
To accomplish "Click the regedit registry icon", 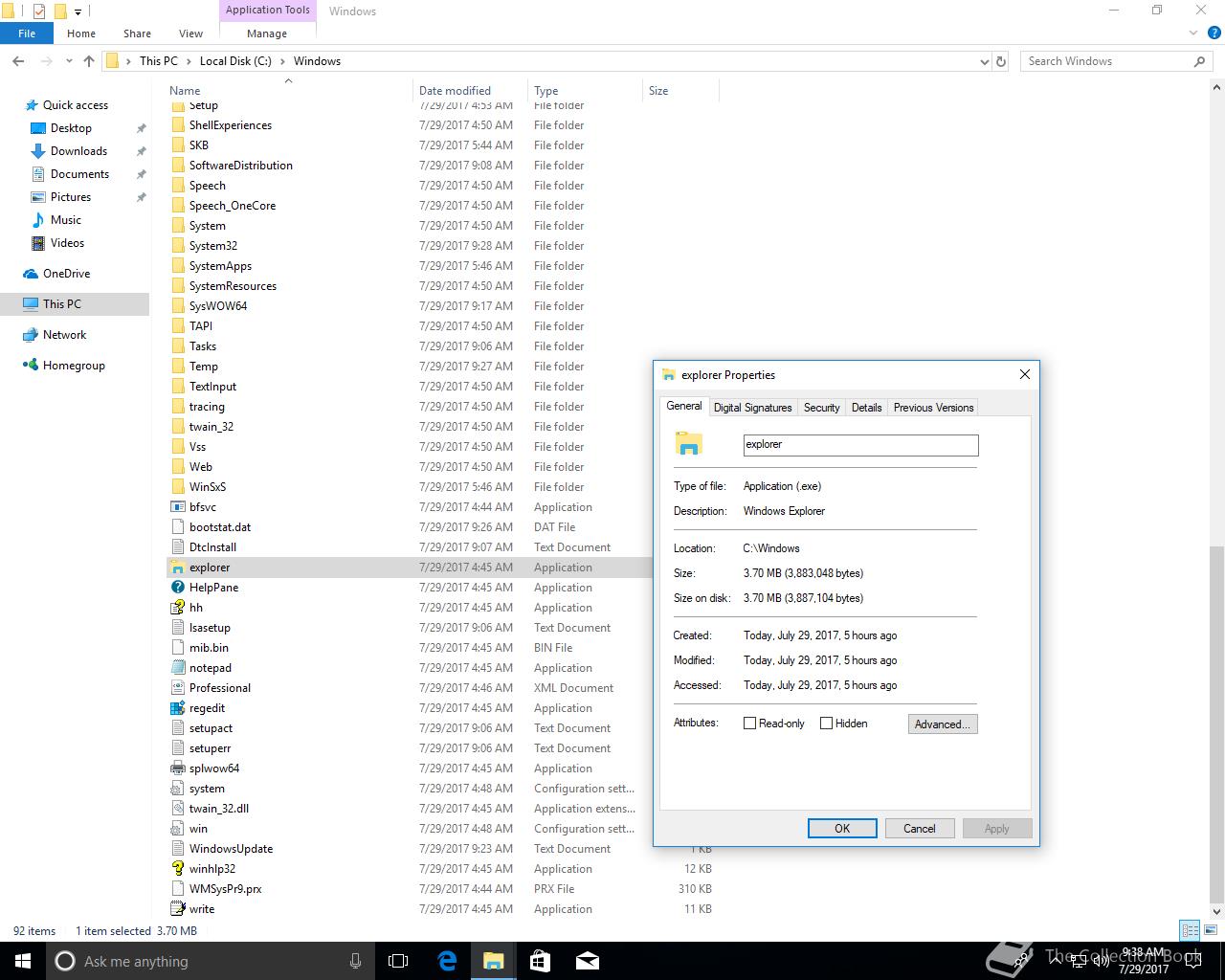I will 177,708.
